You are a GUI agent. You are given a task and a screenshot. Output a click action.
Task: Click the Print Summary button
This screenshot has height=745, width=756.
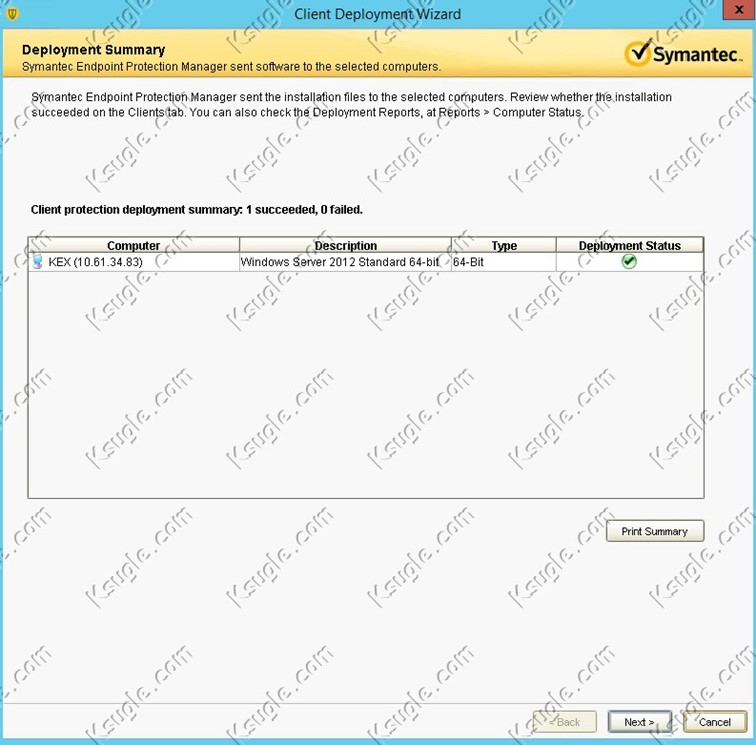[x=655, y=531]
